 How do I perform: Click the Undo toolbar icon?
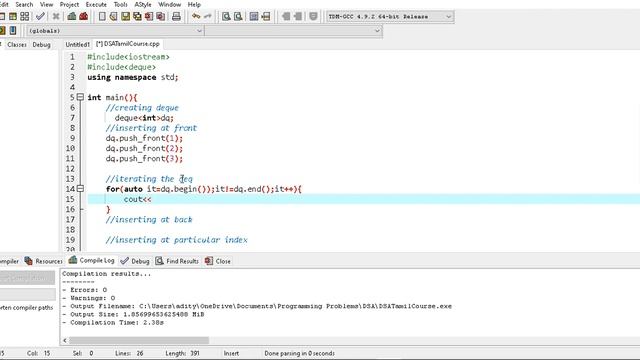pyautogui.click(x=196, y=16)
